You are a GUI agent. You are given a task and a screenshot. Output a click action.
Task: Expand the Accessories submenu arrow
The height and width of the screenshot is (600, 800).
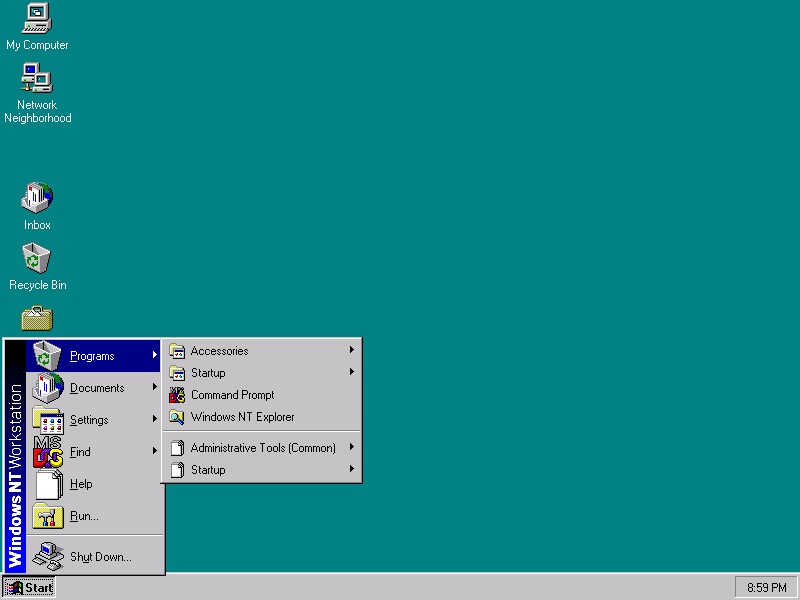[x=352, y=350]
